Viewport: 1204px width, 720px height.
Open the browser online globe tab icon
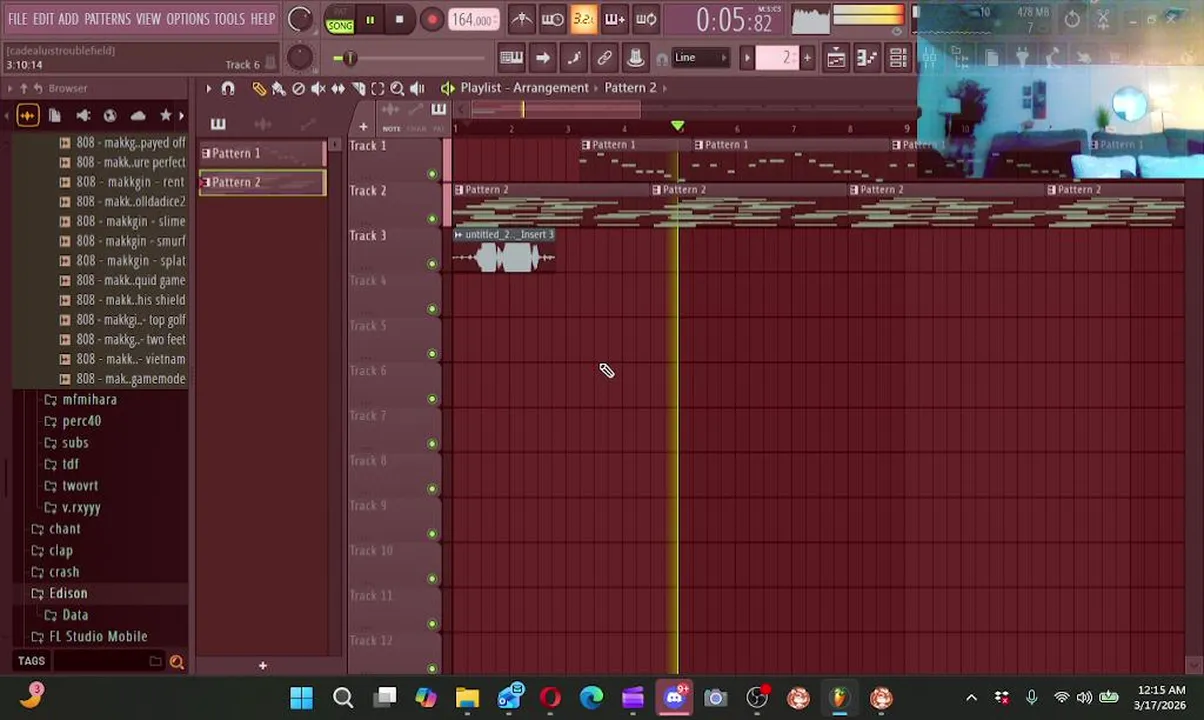tap(110, 116)
